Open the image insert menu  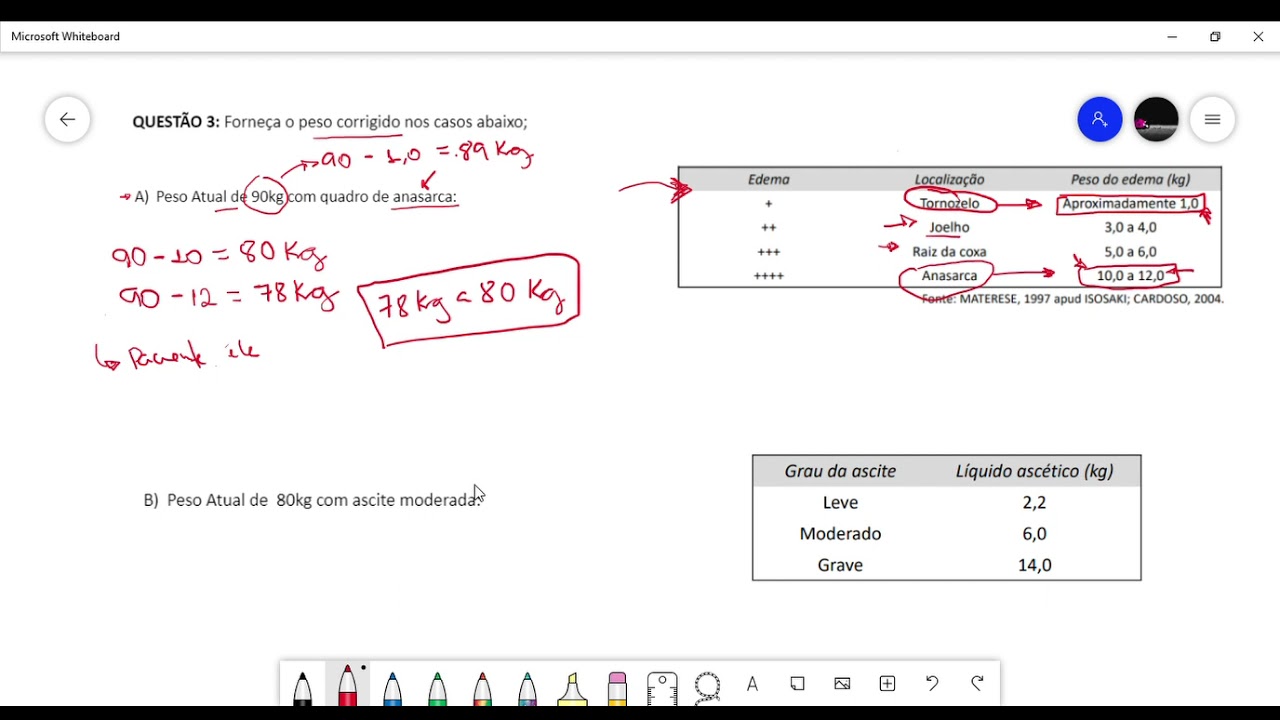pyautogui.click(x=842, y=684)
